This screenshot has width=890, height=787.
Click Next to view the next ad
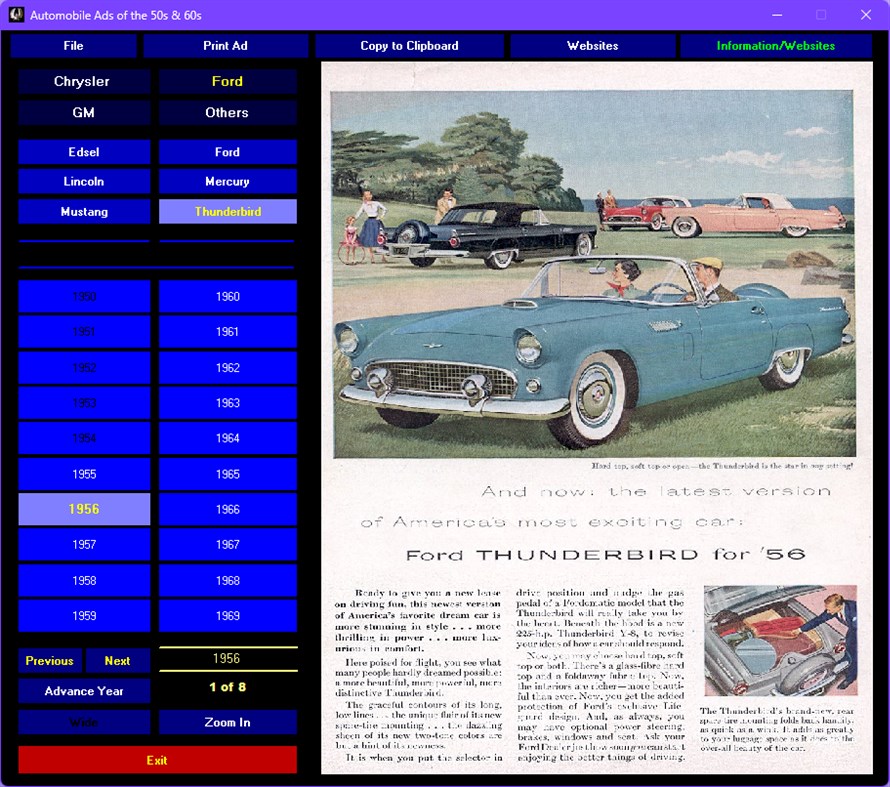coord(117,661)
